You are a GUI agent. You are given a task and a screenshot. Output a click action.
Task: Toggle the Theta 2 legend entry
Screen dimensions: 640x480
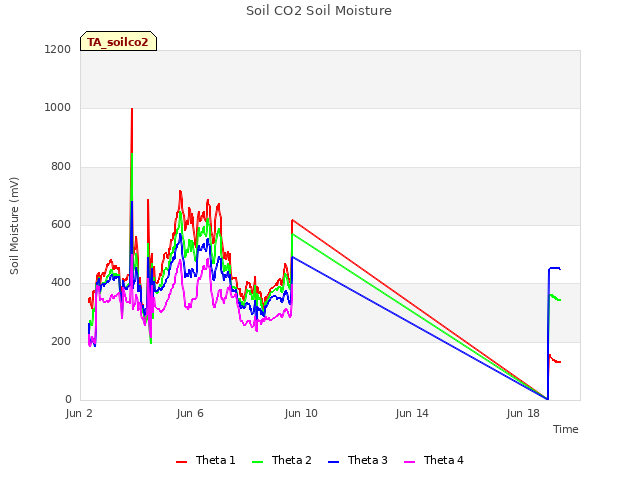[x=282, y=460]
